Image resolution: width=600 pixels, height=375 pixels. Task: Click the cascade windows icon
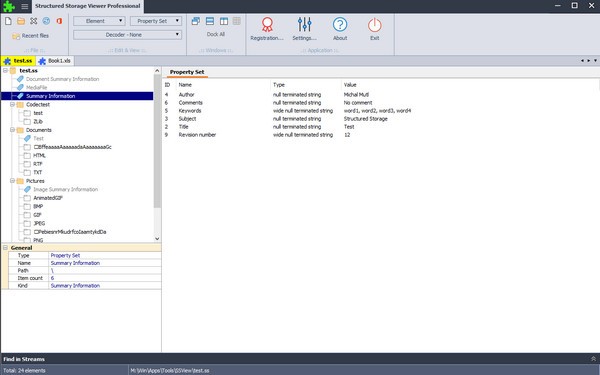pos(196,21)
